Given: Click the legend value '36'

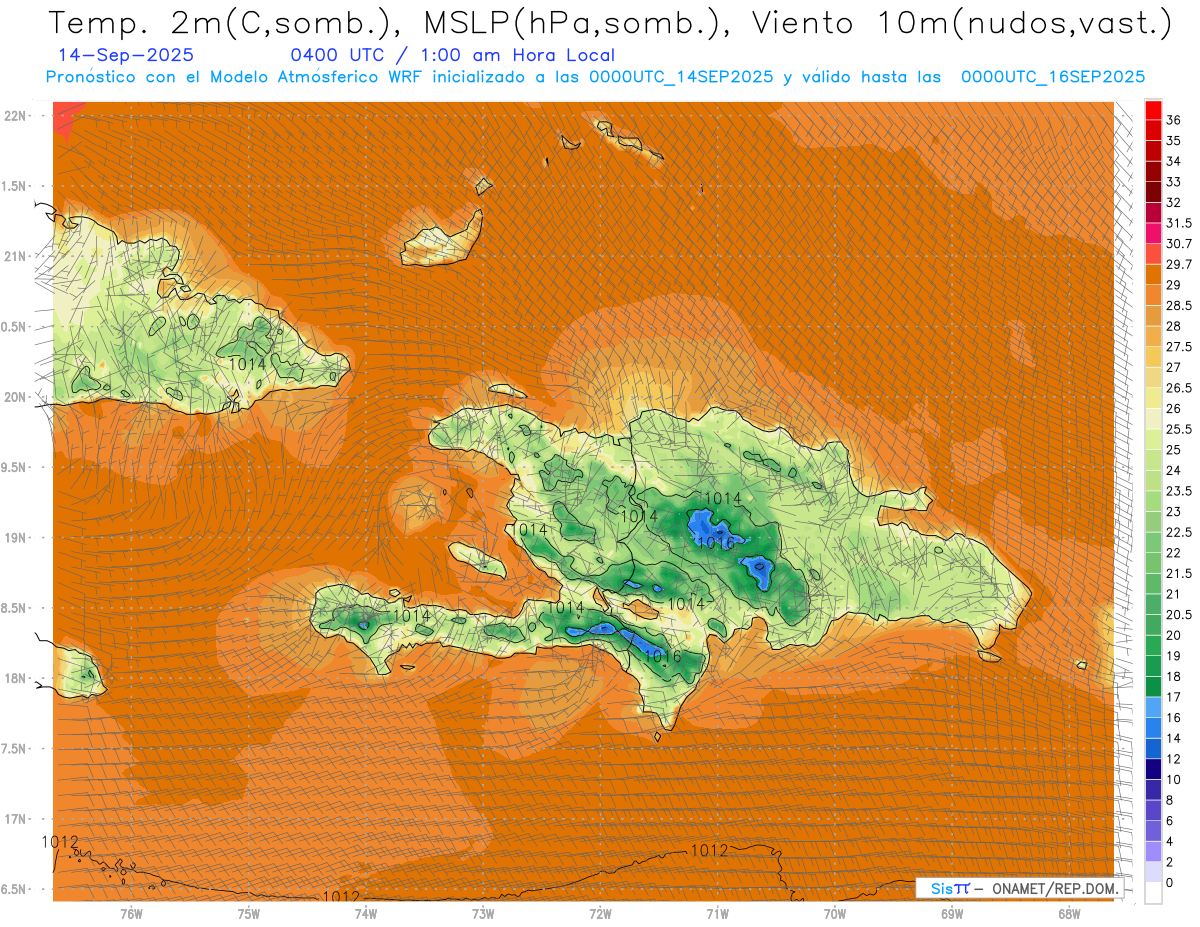Looking at the screenshot, I should (1174, 120).
